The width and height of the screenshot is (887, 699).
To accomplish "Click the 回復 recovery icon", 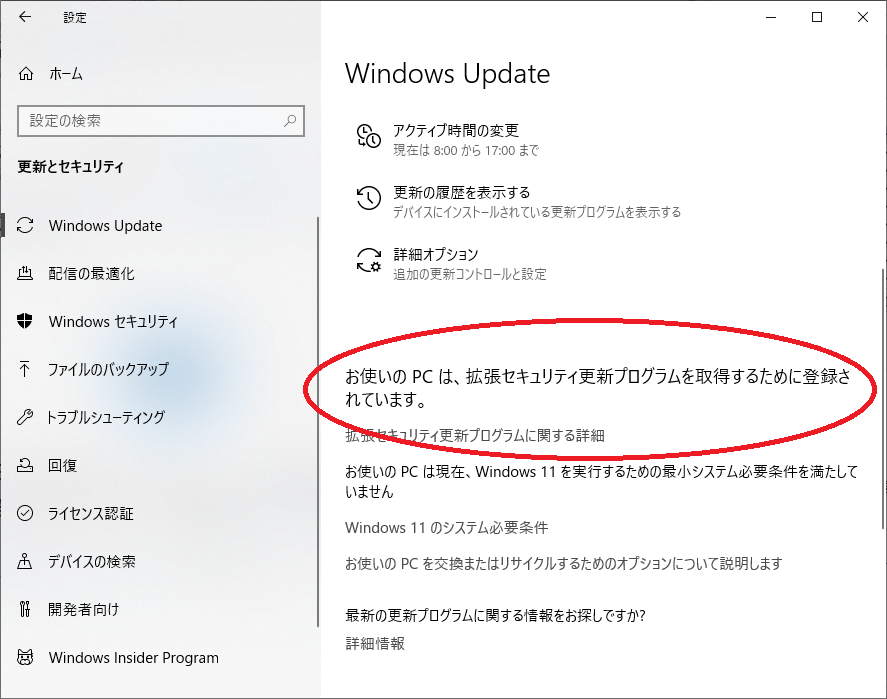I will click(x=25, y=465).
